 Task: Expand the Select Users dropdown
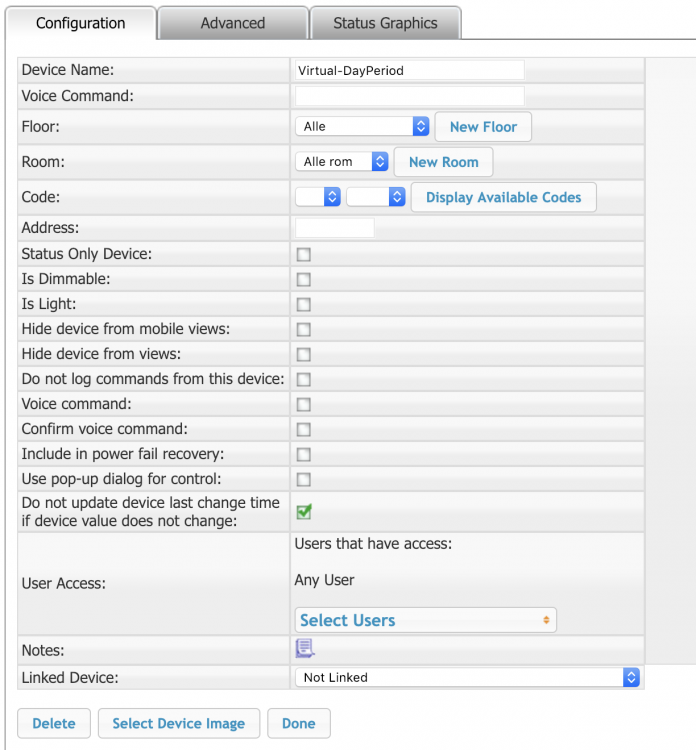point(425,620)
